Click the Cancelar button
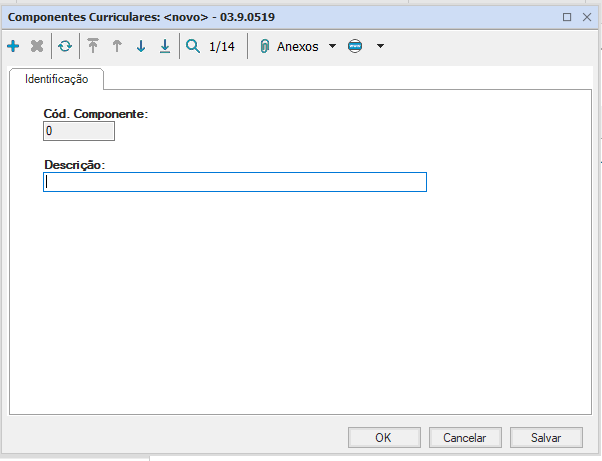602x461 pixels. coord(465,437)
